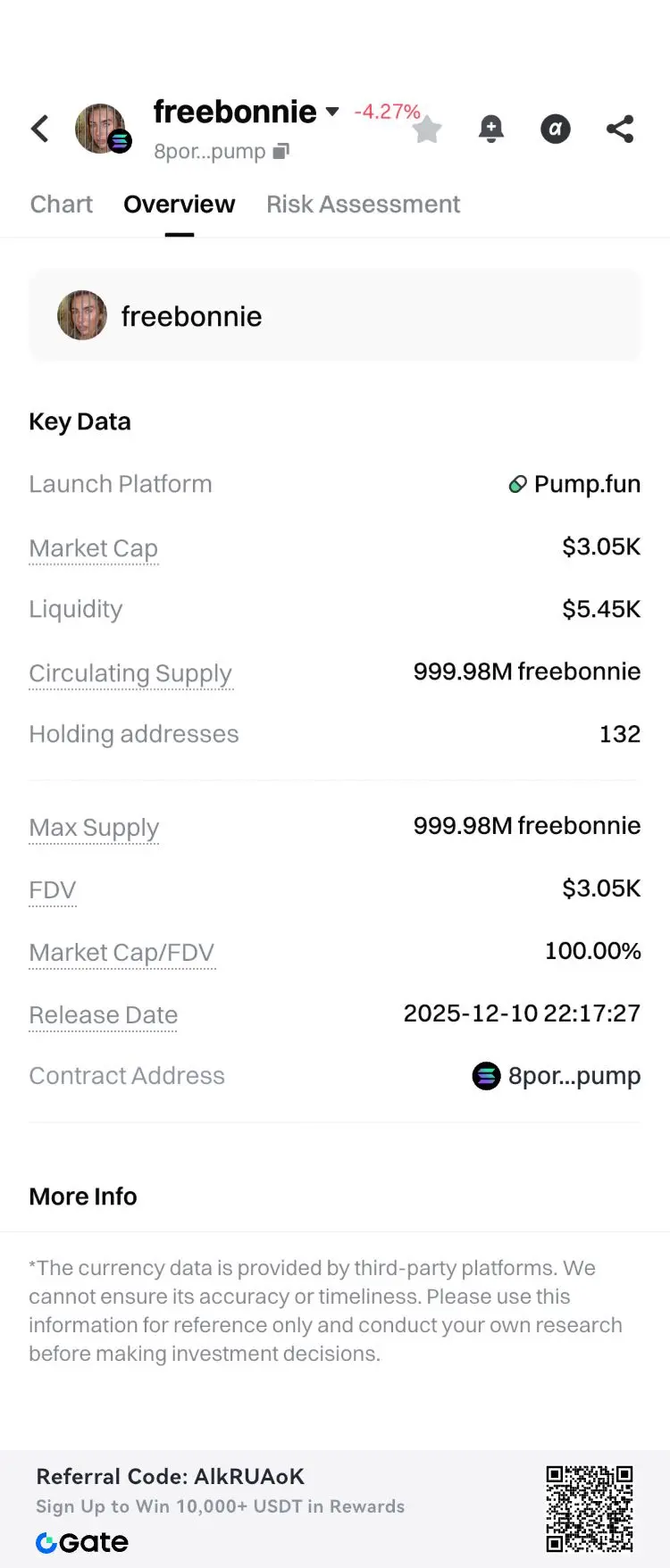
Task: Tap the share icon
Action: [620, 129]
